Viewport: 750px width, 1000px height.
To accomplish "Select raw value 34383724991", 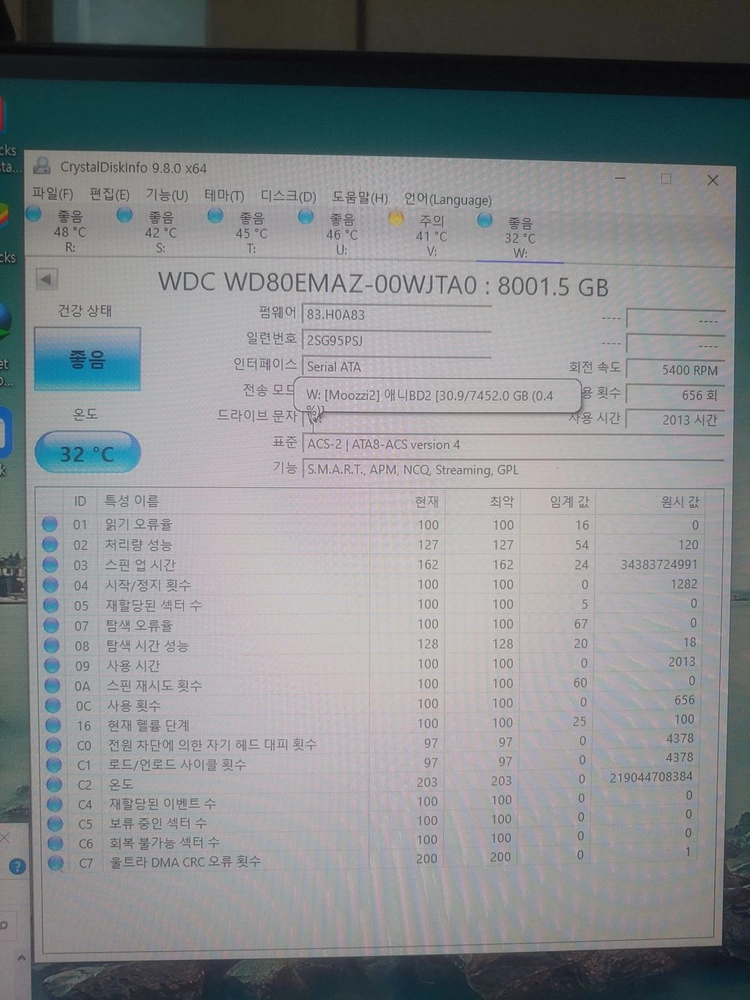I will pos(659,564).
